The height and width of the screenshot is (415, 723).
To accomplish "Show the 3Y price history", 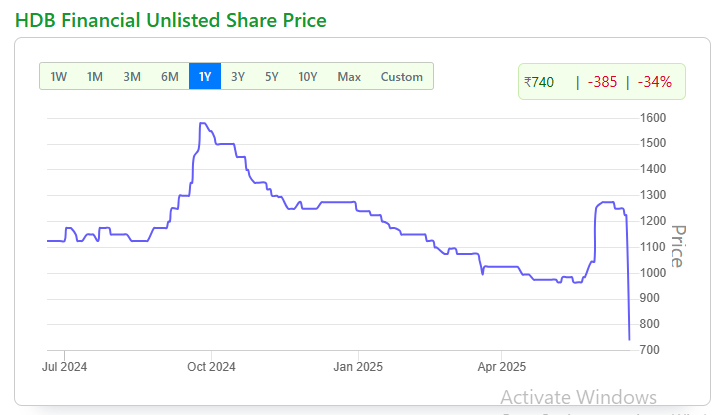I will click(238, 77).
